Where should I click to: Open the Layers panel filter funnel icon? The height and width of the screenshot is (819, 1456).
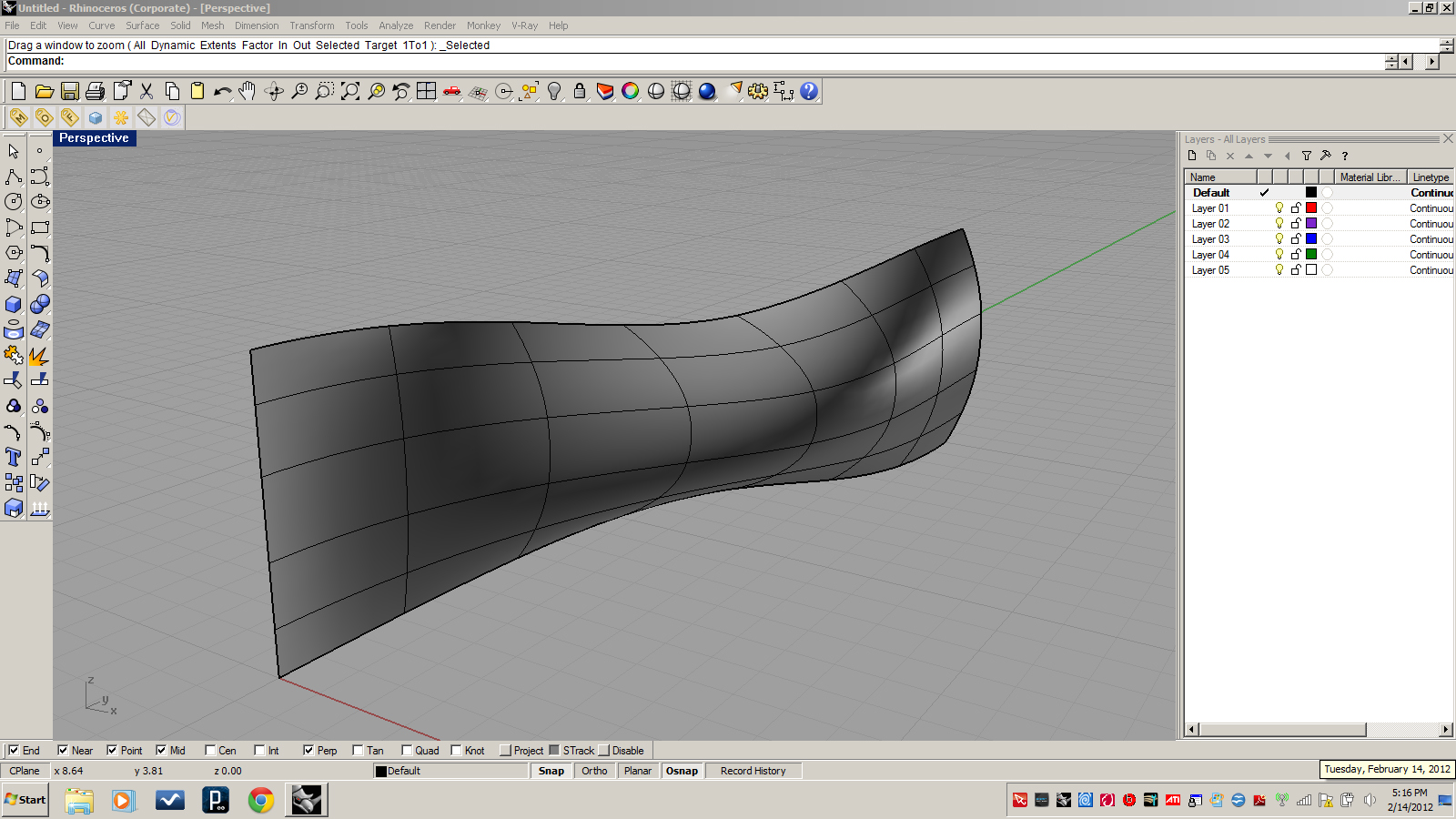click(x=1306, y=156)
